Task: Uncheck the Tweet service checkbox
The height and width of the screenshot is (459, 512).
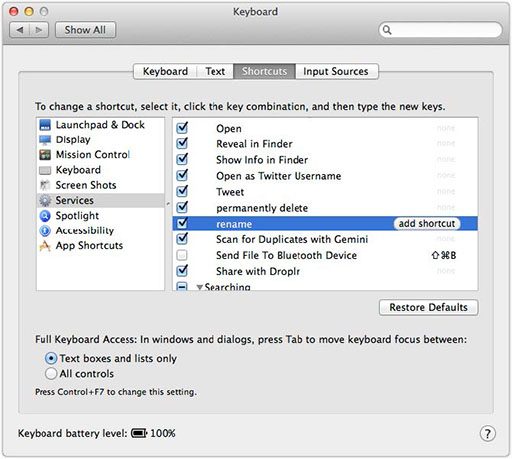Action: tap(182, 191)
